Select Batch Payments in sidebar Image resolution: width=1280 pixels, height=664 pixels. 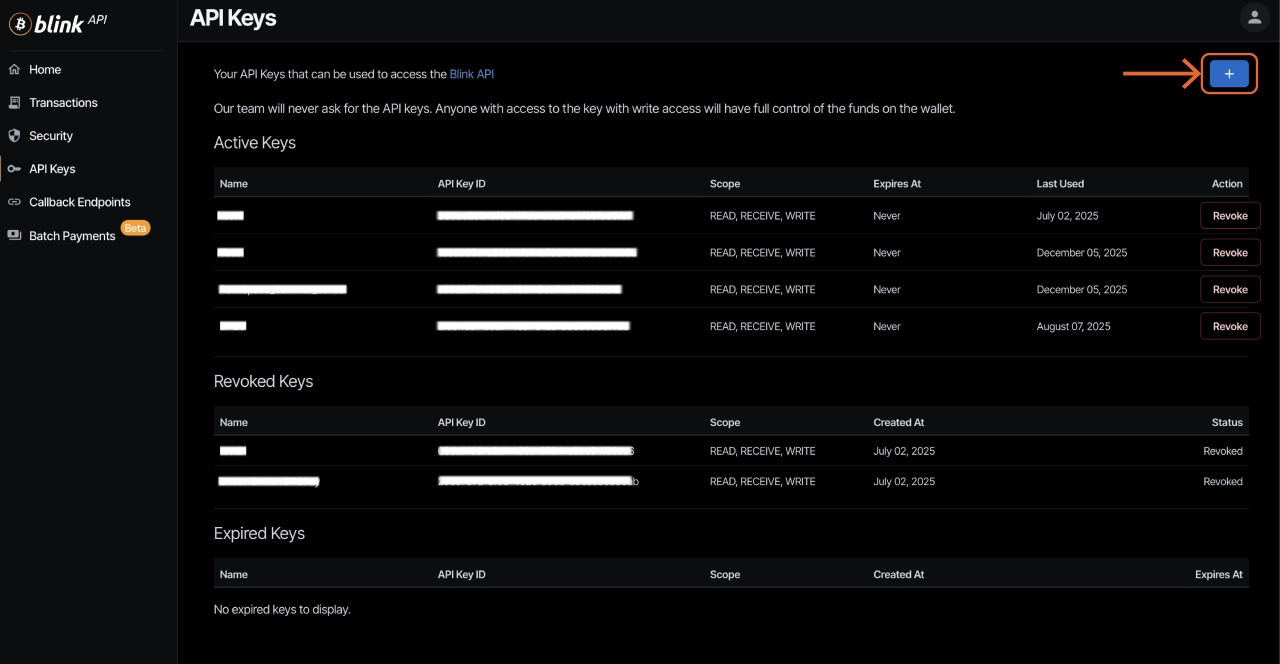pyautogui.click(x=72, y=236)
